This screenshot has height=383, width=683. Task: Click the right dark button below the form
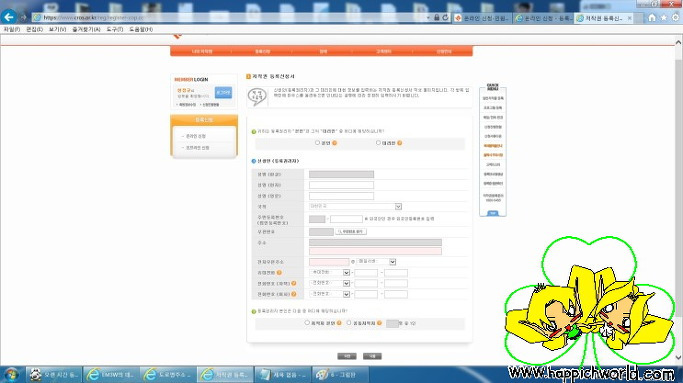tap(372, 356)
